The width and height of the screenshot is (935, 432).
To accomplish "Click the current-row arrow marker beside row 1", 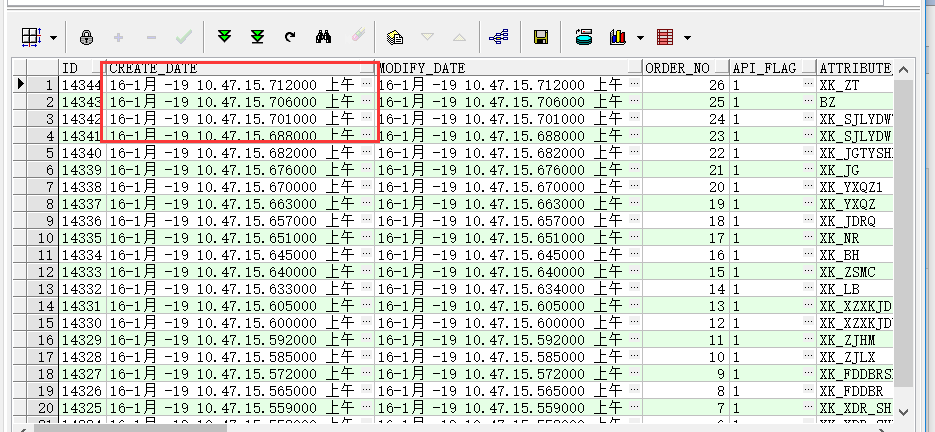I will click(x=20, y=84).
